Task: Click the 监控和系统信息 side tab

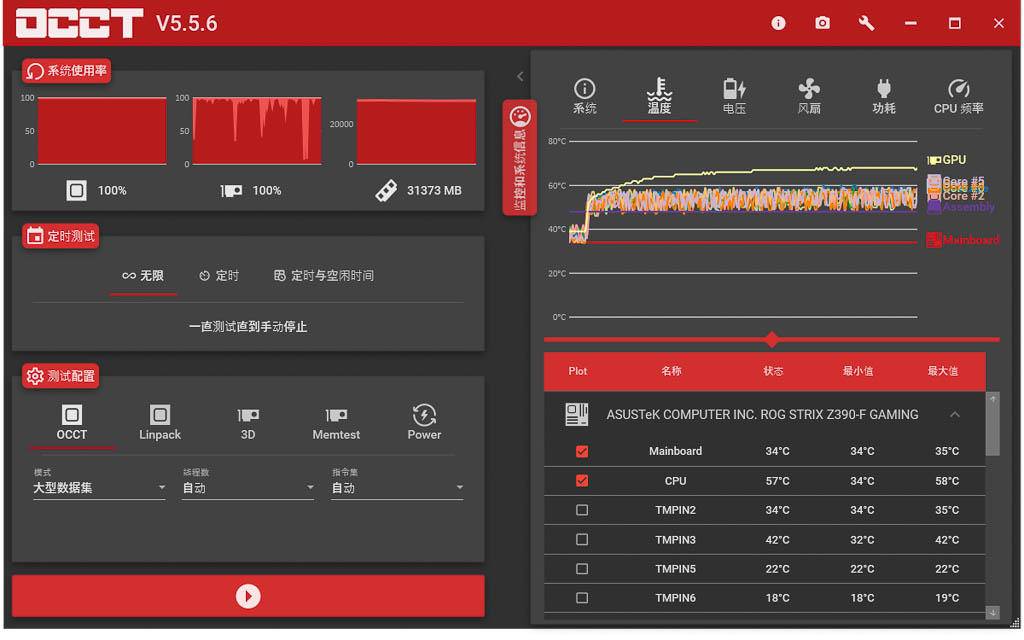Action: click(x=520, y=157)
